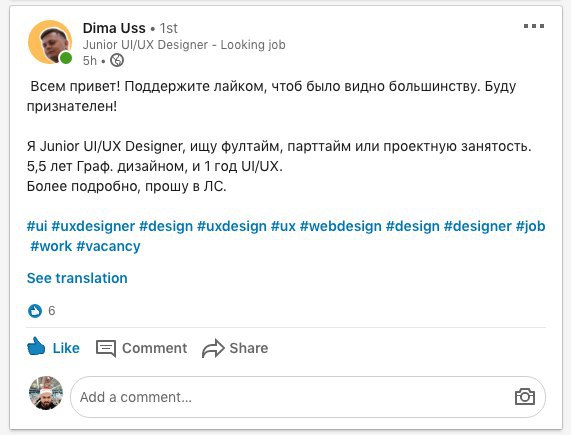Viewport: 571px width, 435px height.
Task: Open the #job hashtag
Action: click(x=531, y=226)
